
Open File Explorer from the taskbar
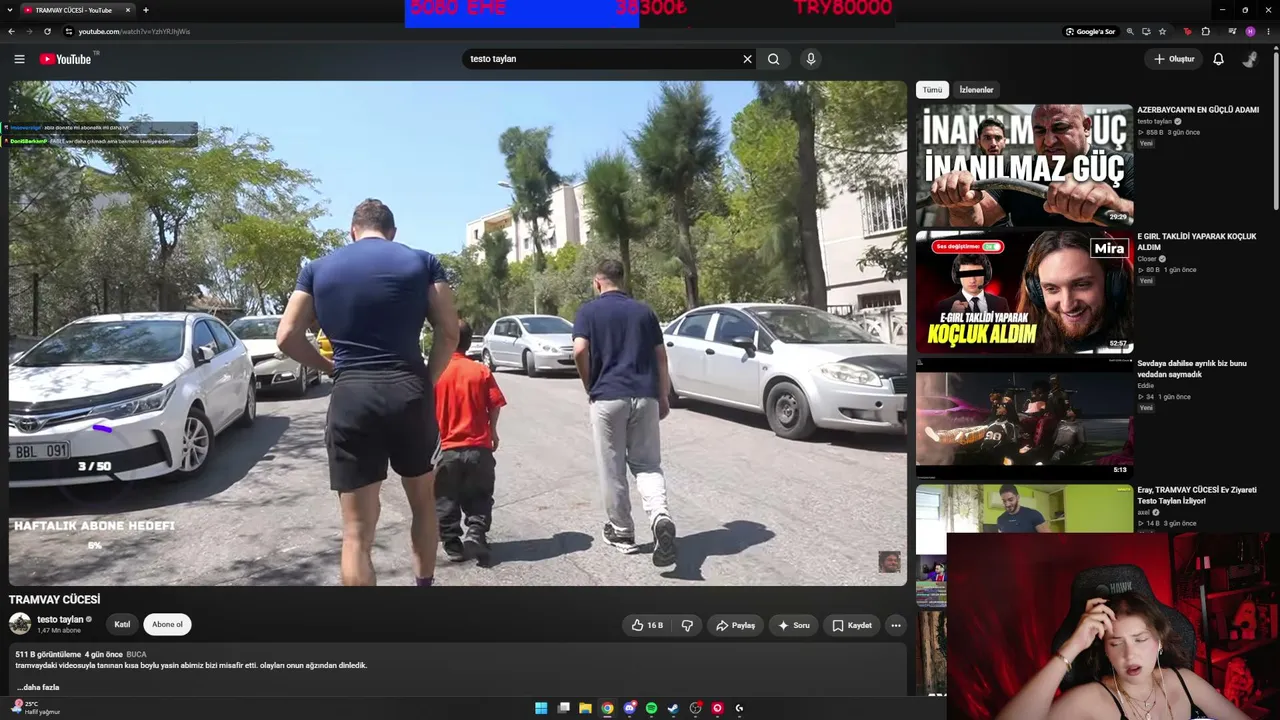point(585,708)
